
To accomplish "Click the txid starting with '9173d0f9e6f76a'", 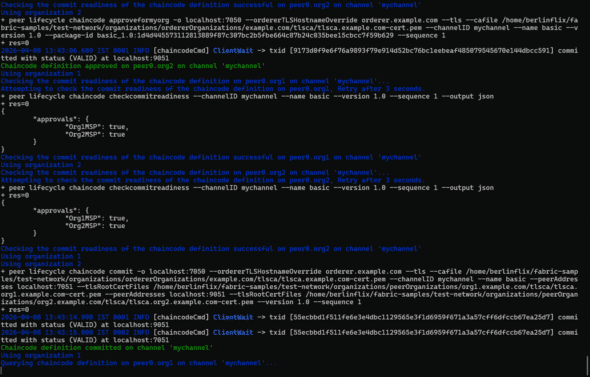I will [421, 50].
